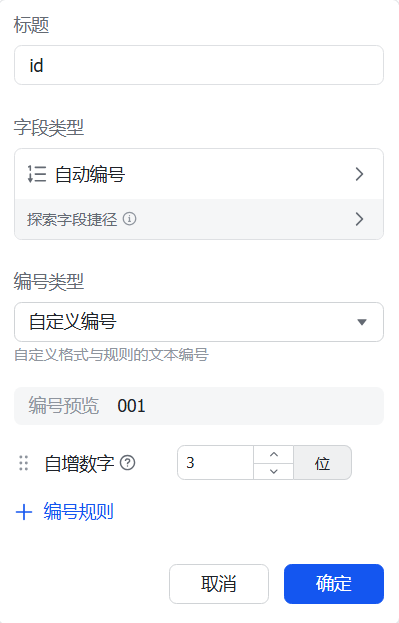Screen dimensions: 399x623
Task: Click the info icon next to 探索字段捷径
Action: pyautogui.click(x=129, y=219)
